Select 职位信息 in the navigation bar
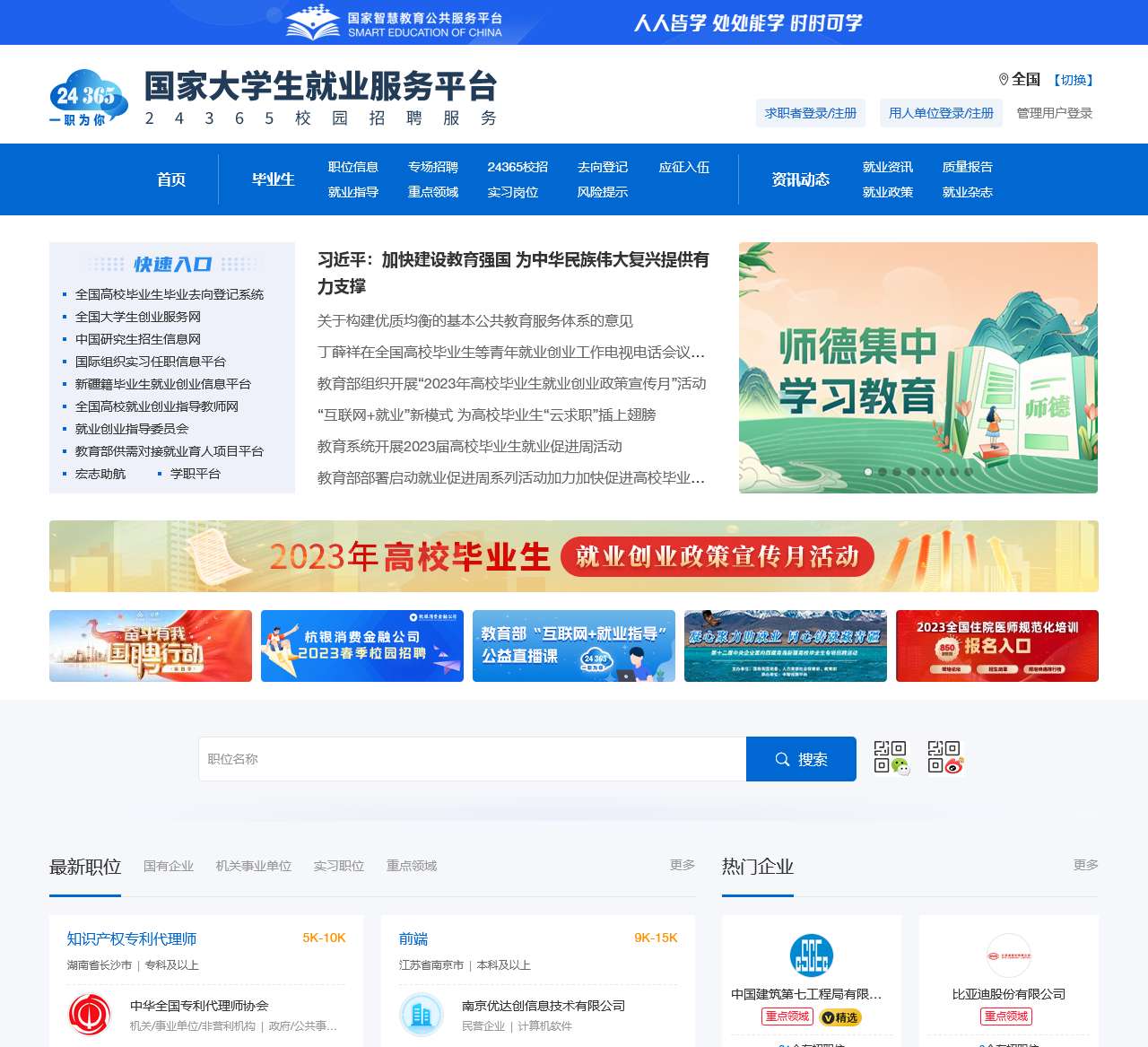This screenshot has width=1148, height=1047. (353, 167)
